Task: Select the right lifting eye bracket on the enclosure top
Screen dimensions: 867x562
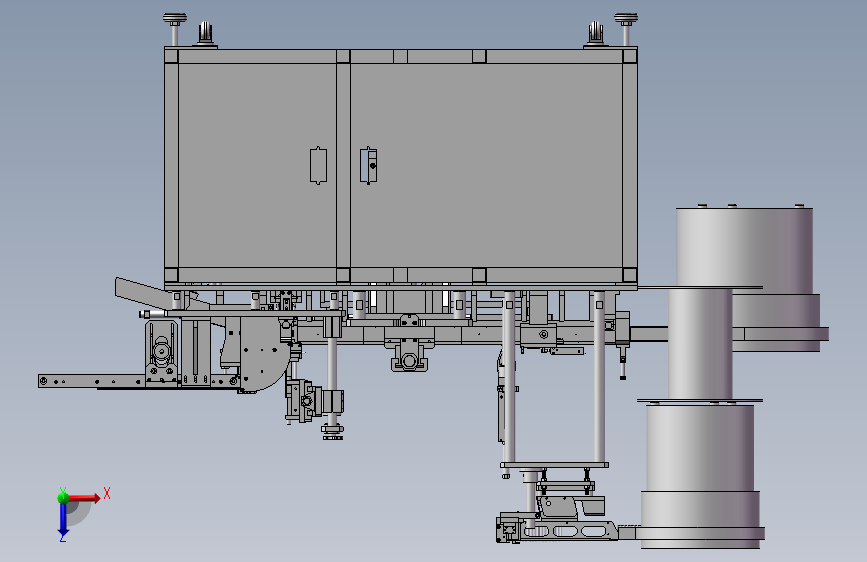Action: [596, 34]
